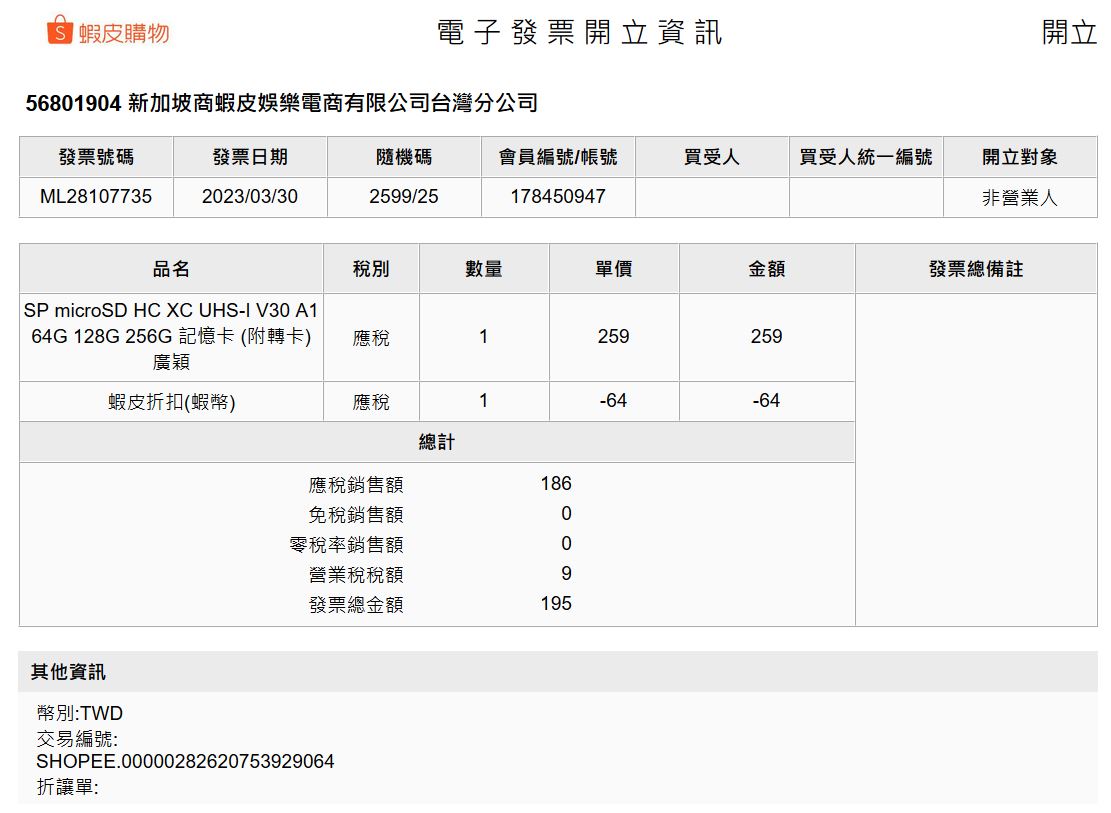1111x813 pixels.
Task: Click the 蝦皮折扣(蝦幣) discount row
Action: coord(171,402)
